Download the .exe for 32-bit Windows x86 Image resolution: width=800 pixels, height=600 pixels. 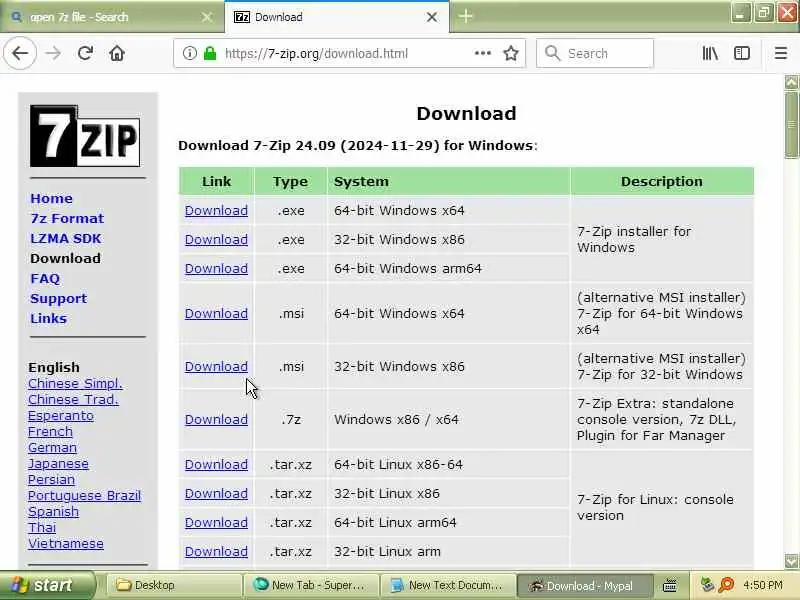click(x=216, y=240)
